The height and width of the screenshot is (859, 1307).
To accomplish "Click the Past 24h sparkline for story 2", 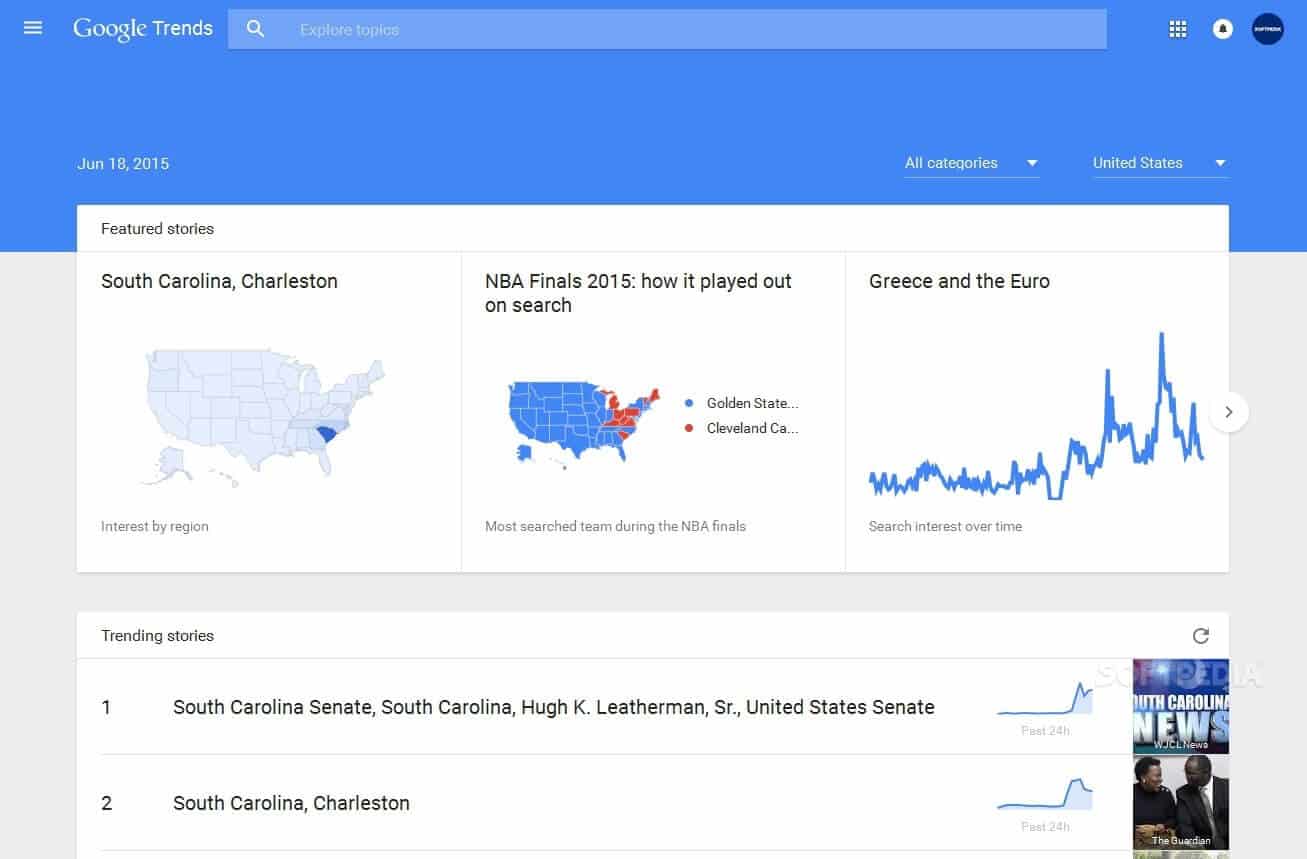I will click(1045, 793).
